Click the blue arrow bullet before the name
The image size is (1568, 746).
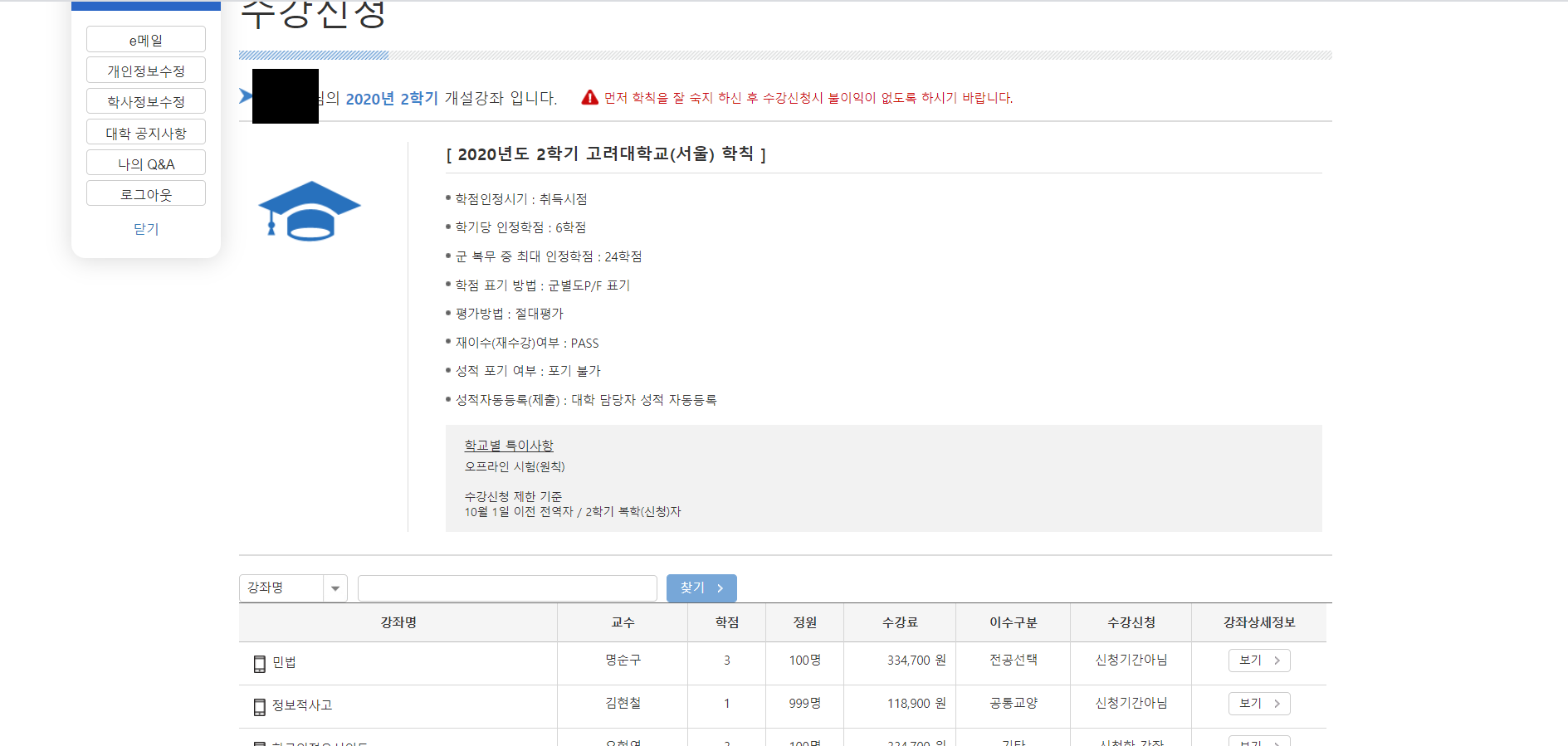click(246, 96)
